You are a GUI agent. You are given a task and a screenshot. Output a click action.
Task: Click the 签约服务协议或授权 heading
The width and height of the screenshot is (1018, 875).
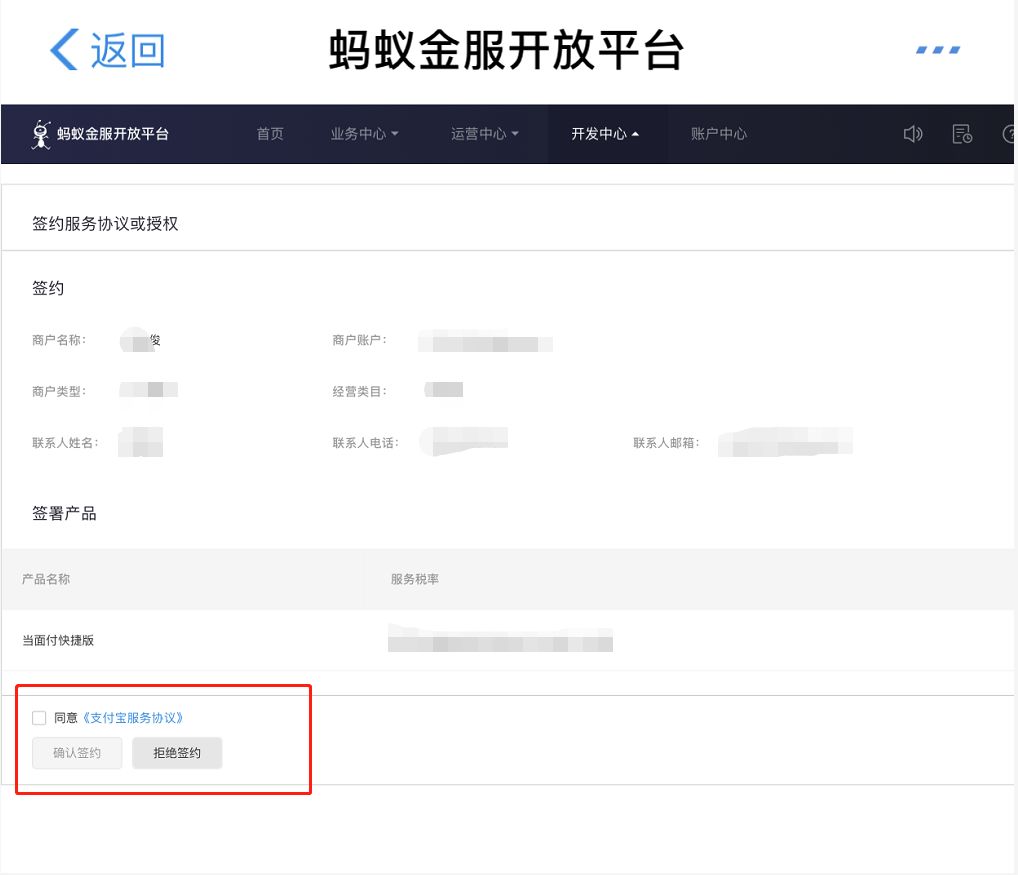(105, 224)
